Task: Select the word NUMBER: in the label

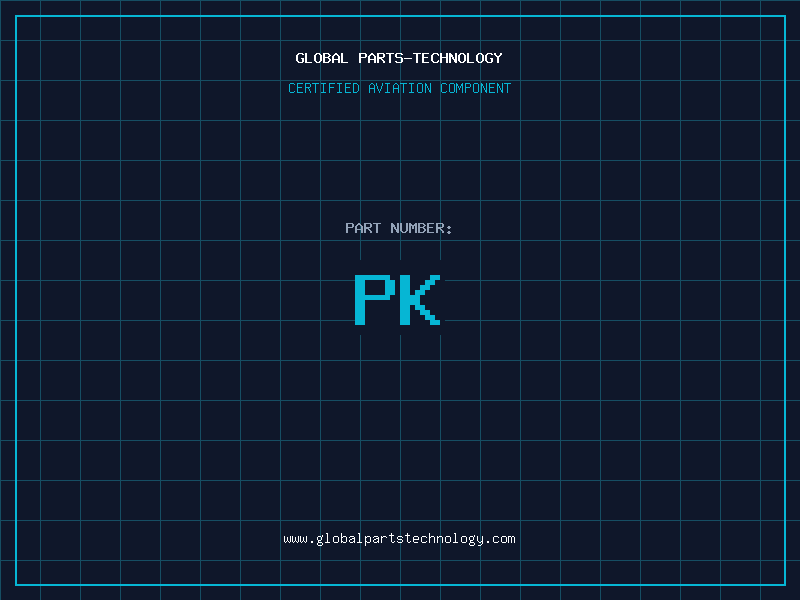Action: [421, 228]
